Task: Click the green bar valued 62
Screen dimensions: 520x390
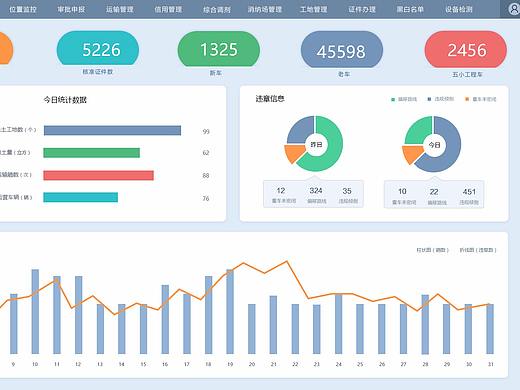Action: point(92,153)
